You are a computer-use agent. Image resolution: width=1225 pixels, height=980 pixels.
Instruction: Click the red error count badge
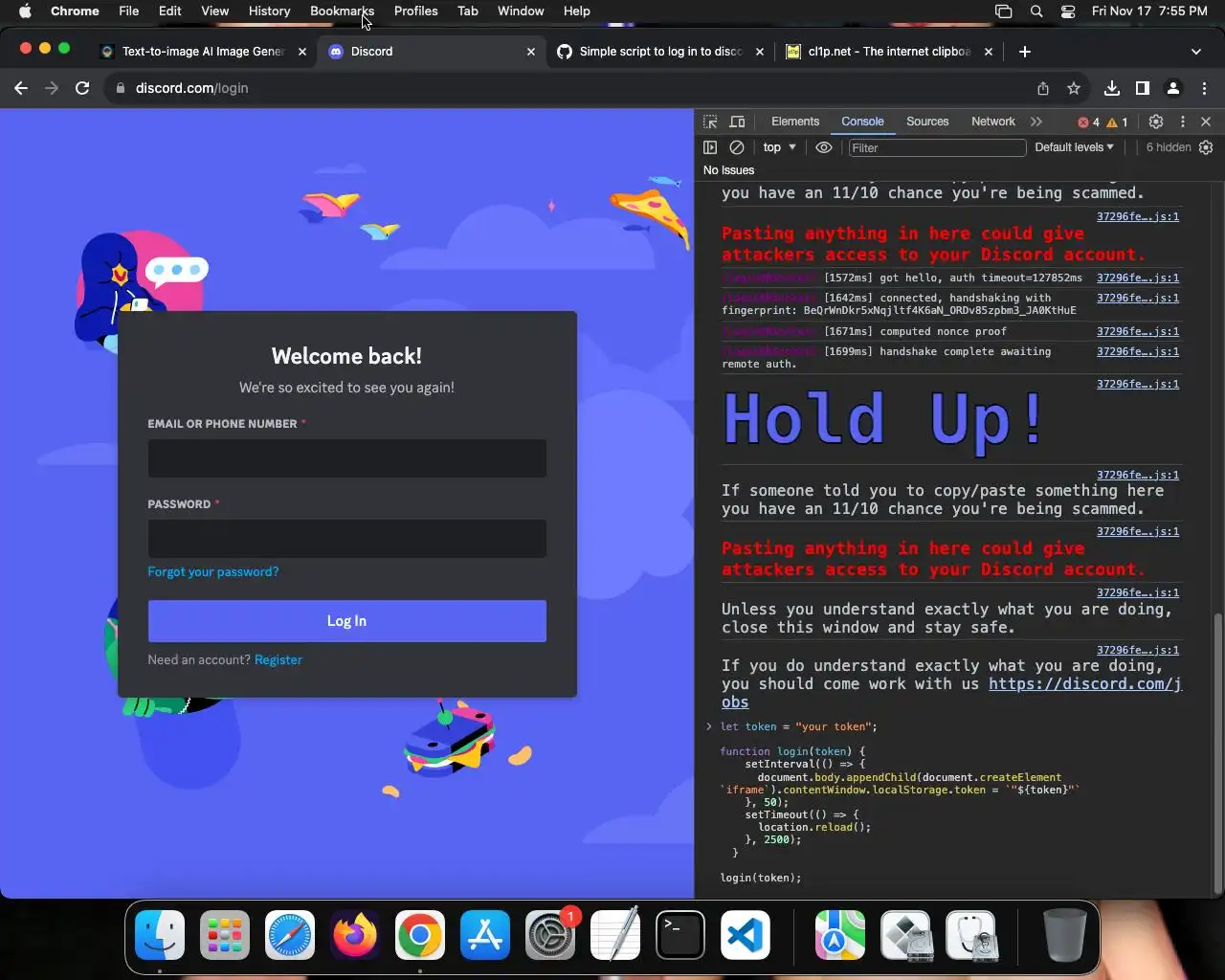pos(1088,122)
